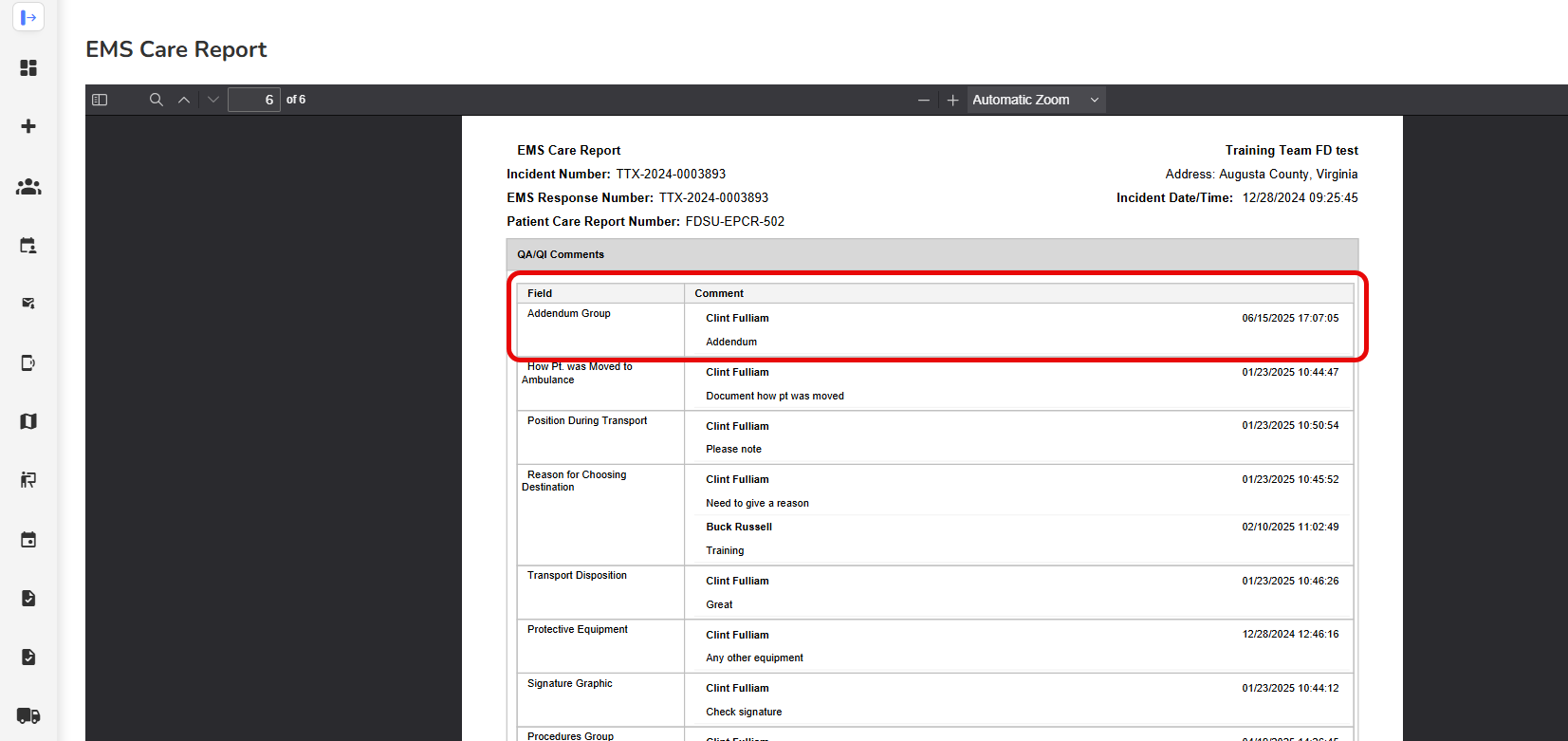Click the comment 'Need to give a reason'
This screenshot has height=741, width=1568.
point(757,504)
